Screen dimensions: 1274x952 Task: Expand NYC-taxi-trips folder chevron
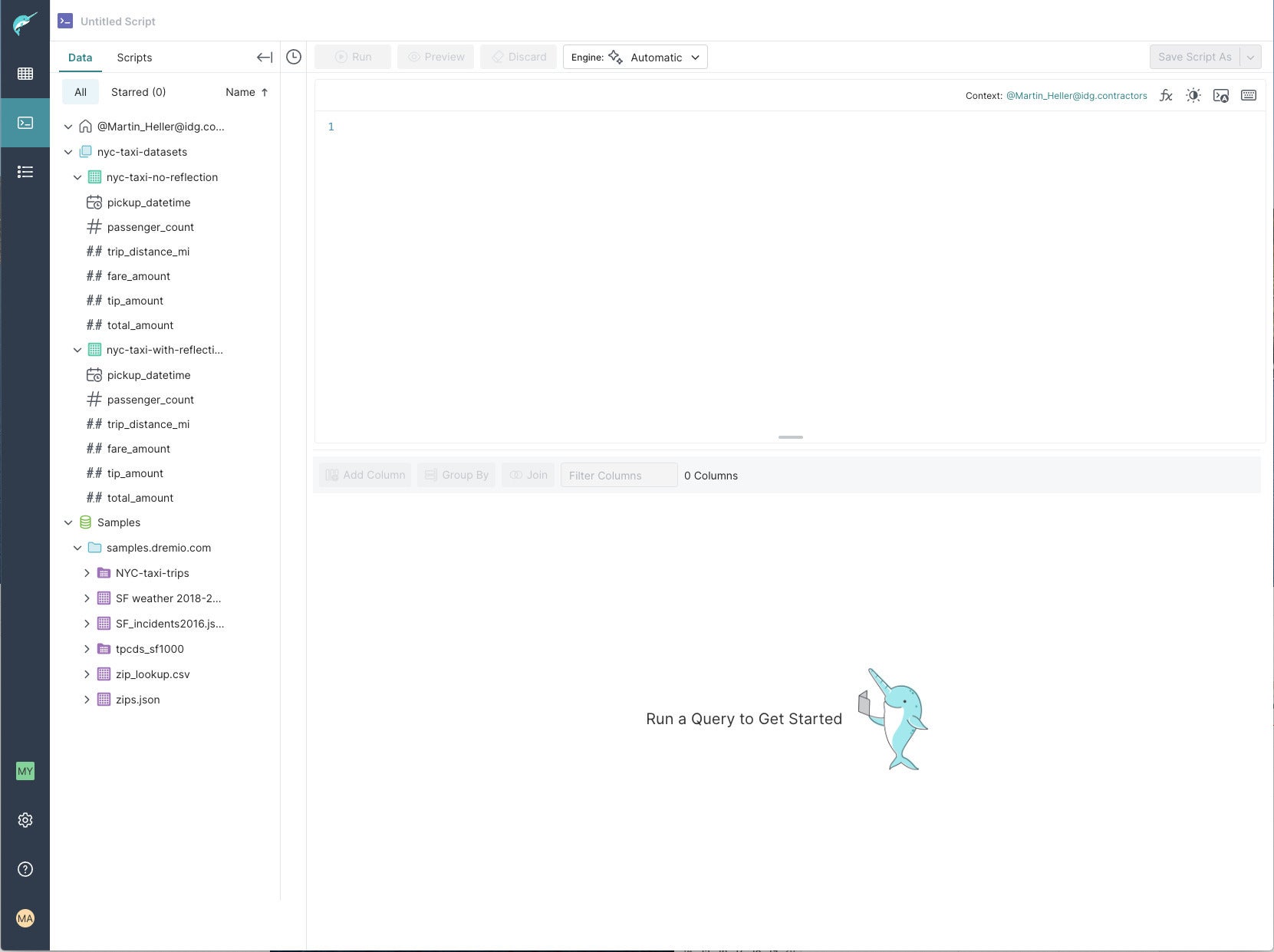[87, 573]
